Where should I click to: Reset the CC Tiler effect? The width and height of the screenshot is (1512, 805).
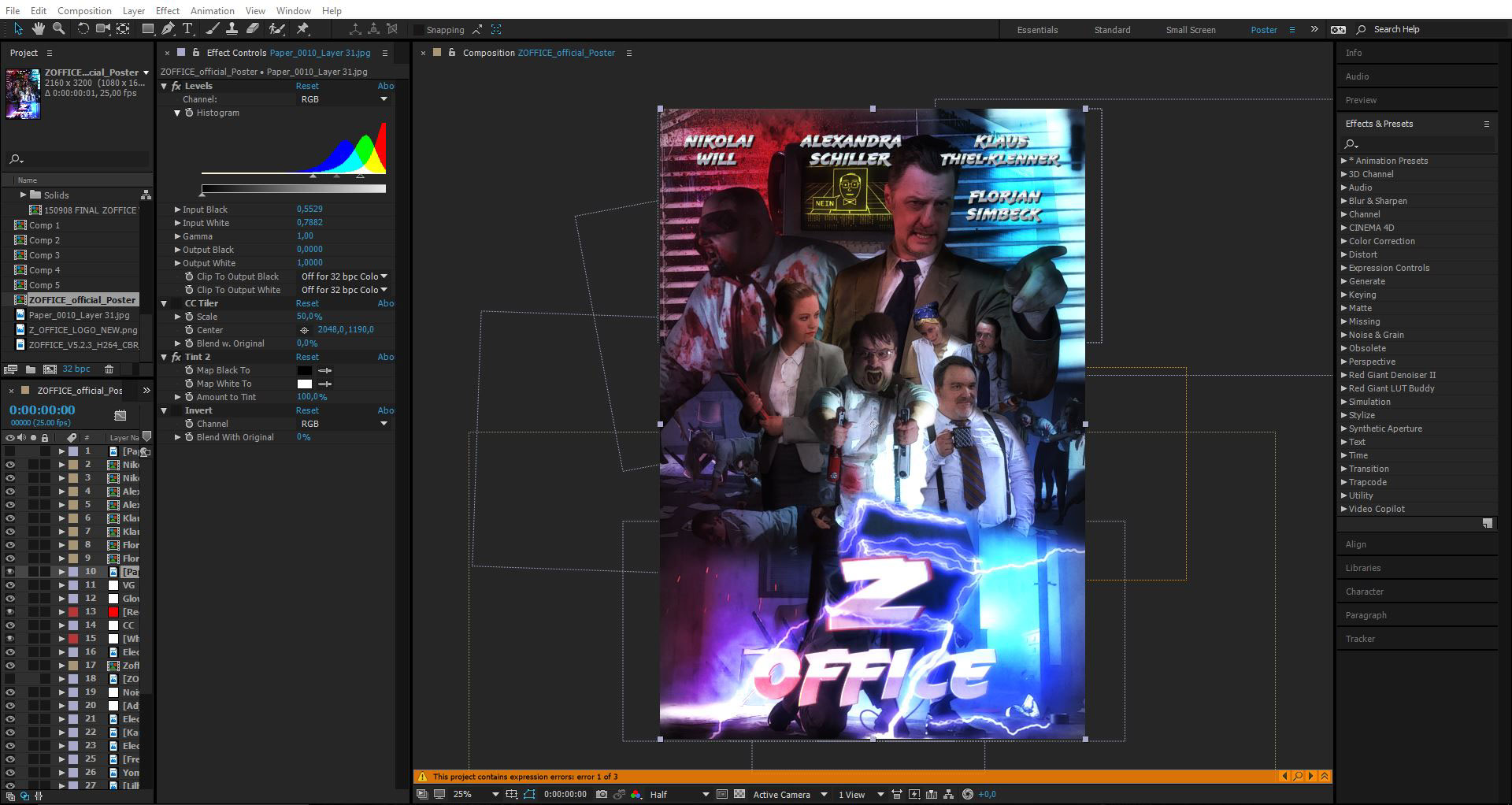(x=307, y=303)
